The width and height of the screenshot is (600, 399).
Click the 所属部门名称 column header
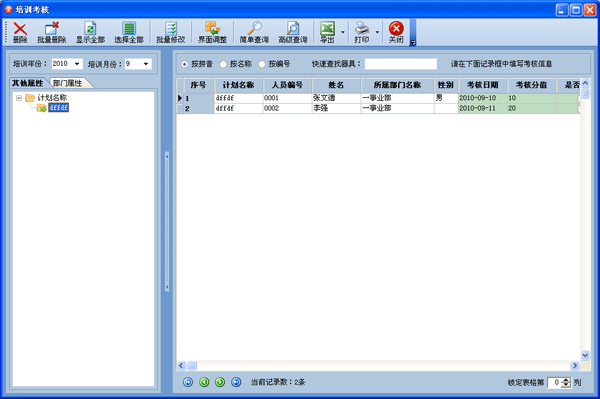[x=397, y=85]
